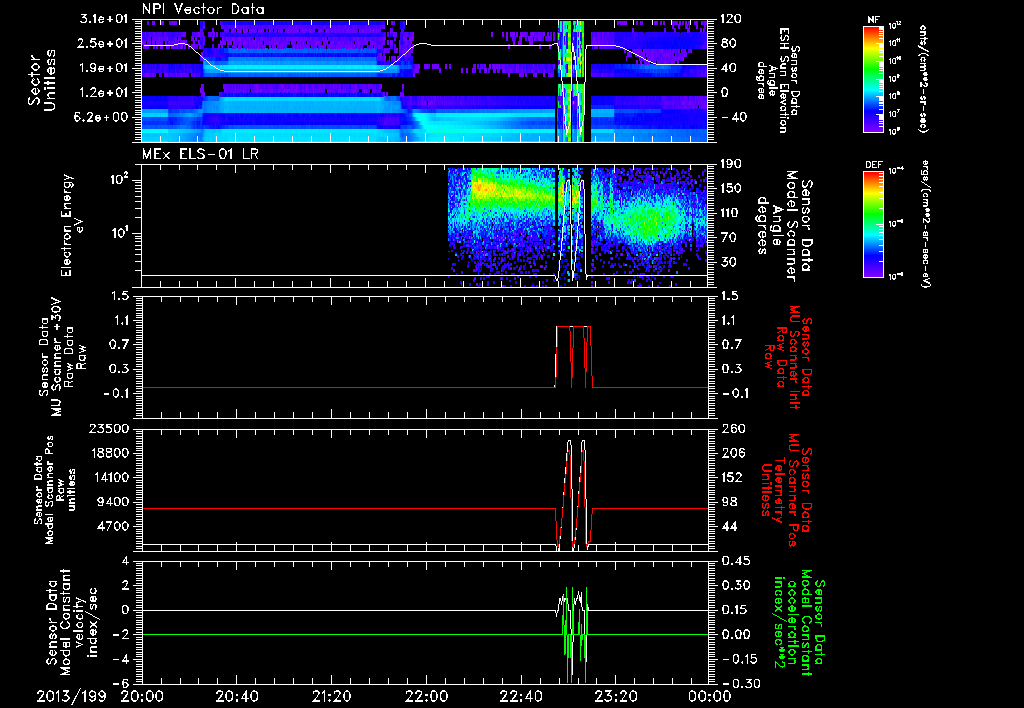Viewport: 1024px width, 708px height.
Task: Click the 10¹ electron energy tick label
Action: coord(120,232)
